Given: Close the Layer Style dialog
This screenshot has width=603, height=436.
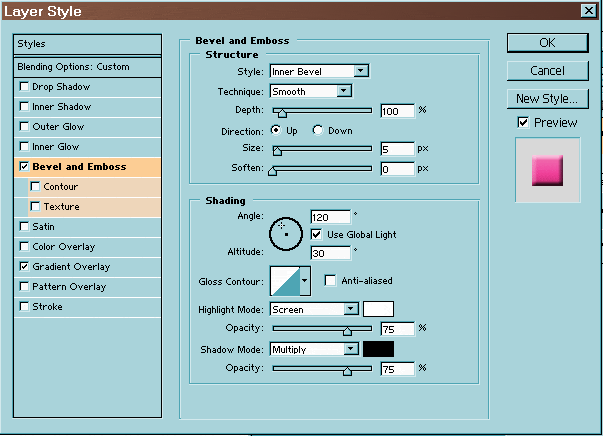Looking at the screenshot, I should click(x=586, y=11).
